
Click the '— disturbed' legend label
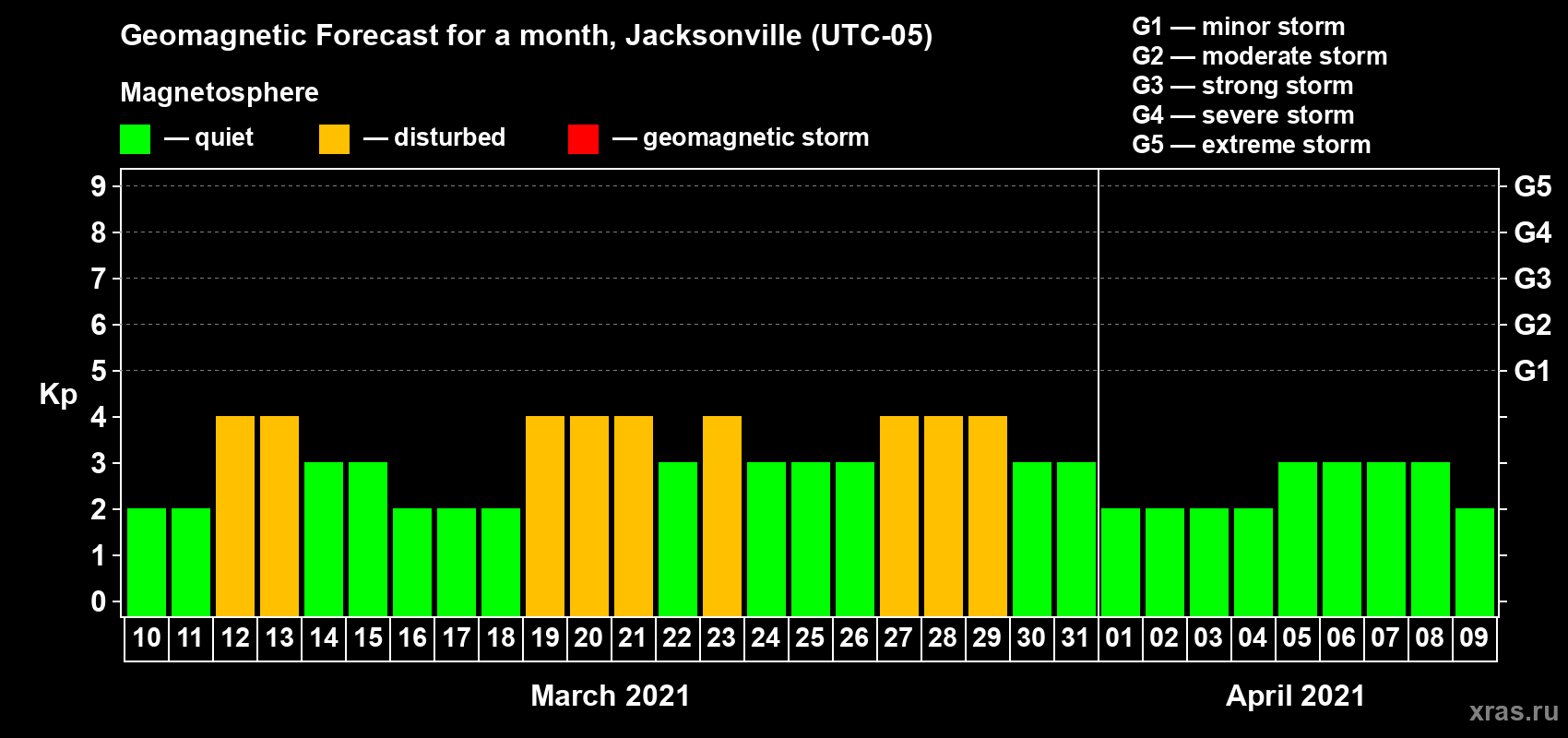pyautogui.click(x=434, y=137)
